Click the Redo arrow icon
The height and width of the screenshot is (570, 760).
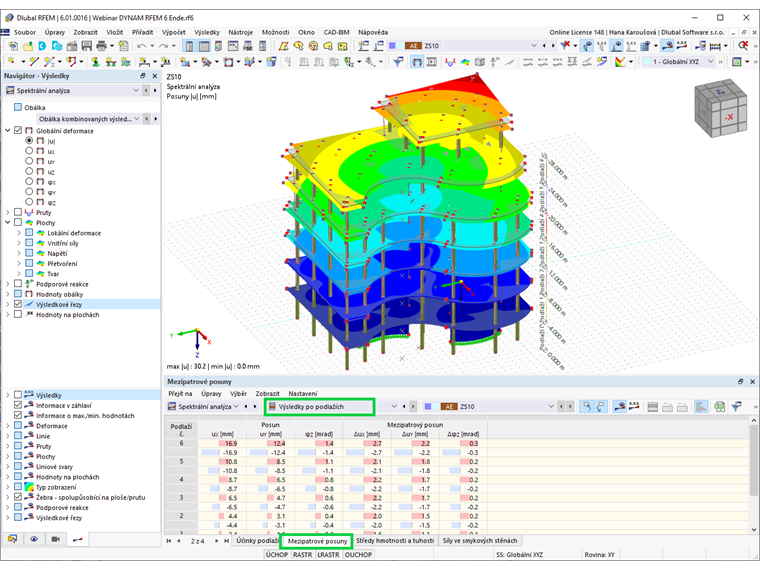click(x=164, y=46)
